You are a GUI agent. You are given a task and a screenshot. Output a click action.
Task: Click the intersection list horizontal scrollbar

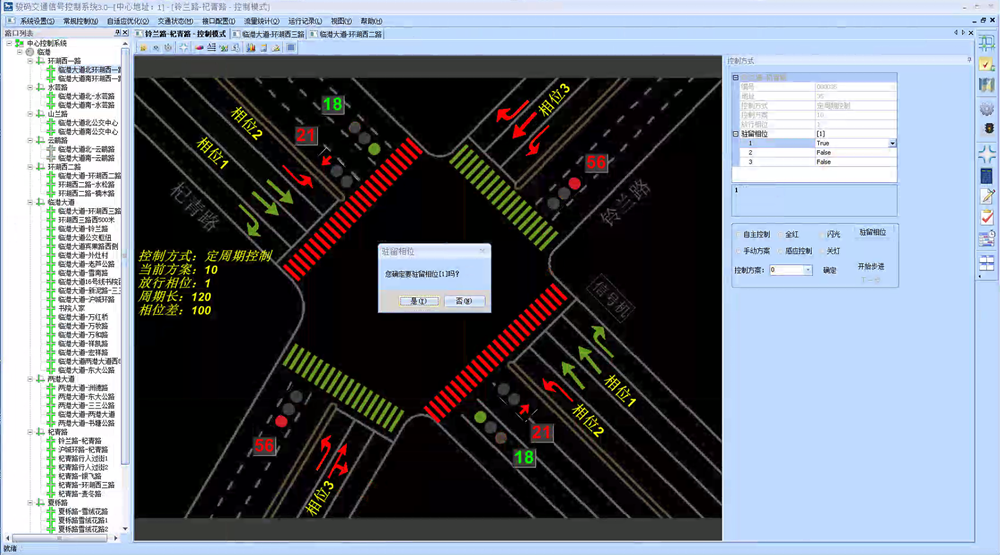(59, 538)
